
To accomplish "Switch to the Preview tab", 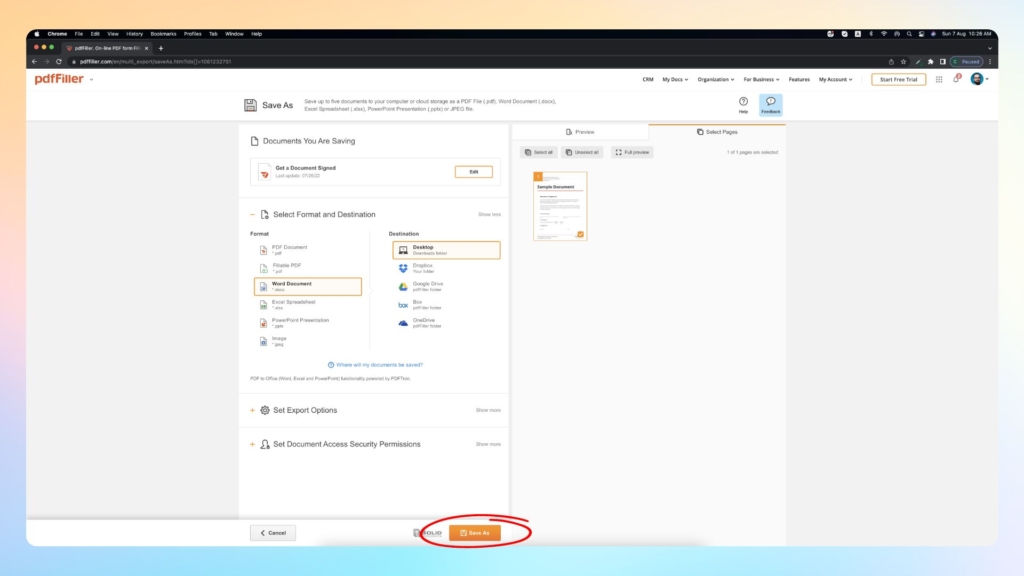I will (580, 132).
